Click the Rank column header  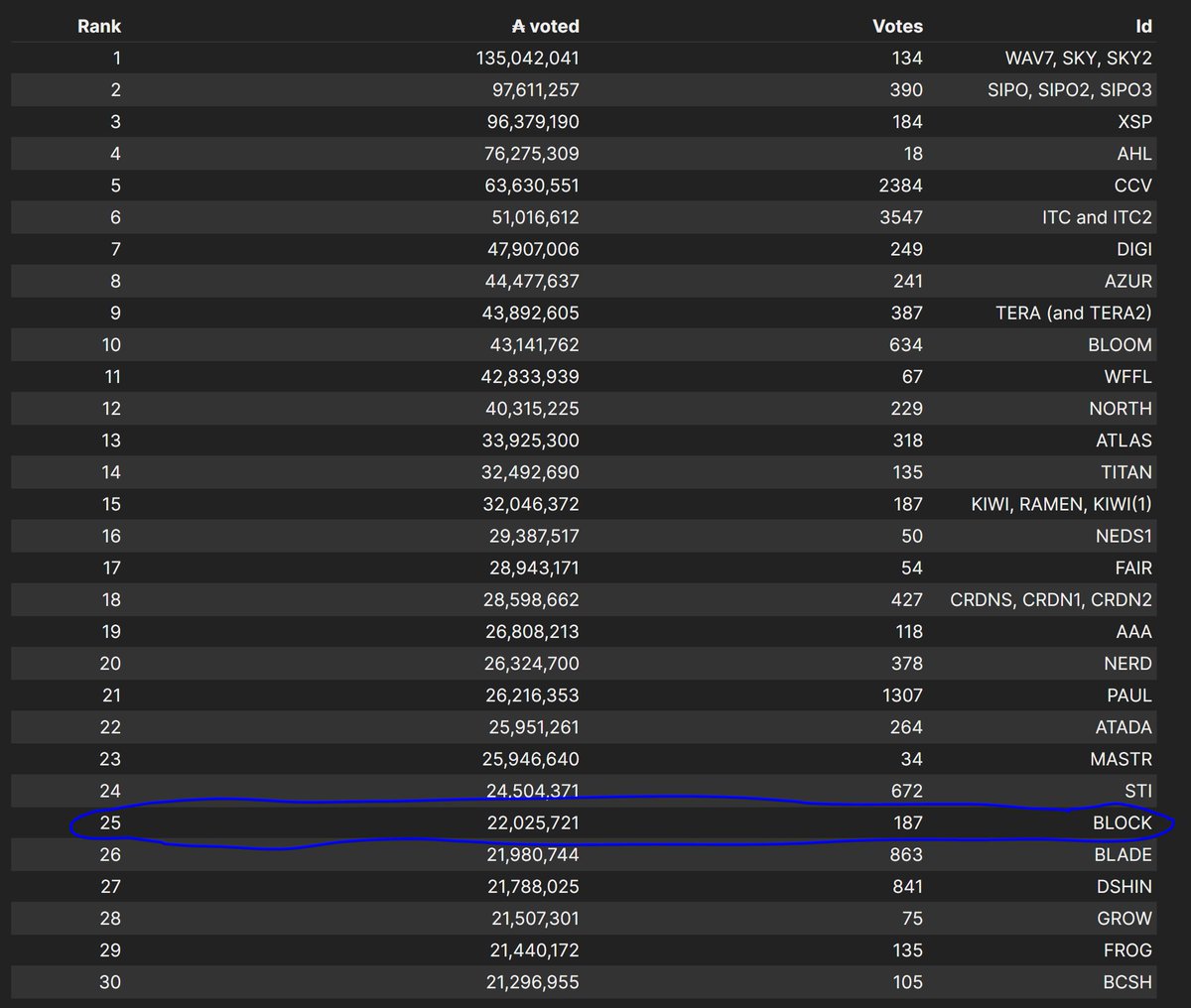tap(99, 27)
